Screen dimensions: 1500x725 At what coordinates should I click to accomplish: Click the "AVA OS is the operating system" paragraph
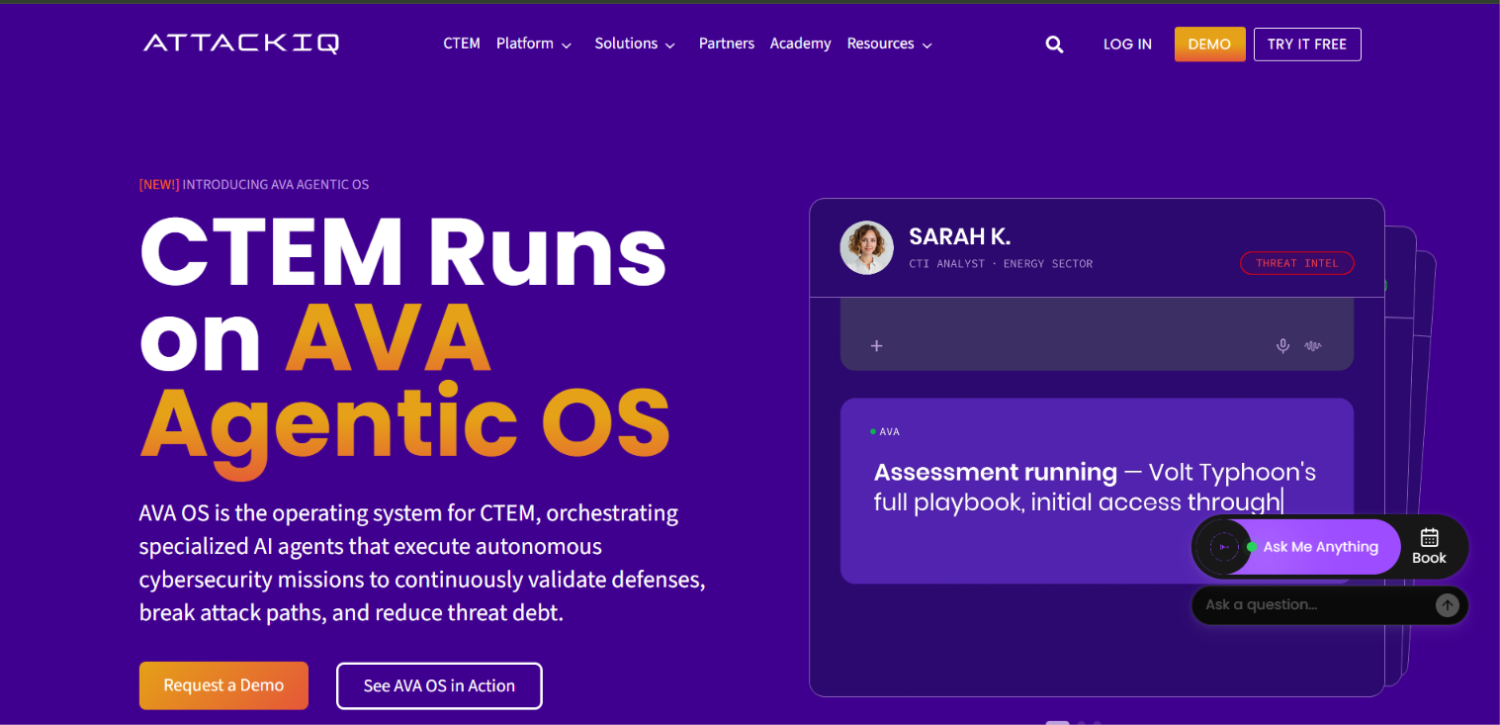(423, 563)
